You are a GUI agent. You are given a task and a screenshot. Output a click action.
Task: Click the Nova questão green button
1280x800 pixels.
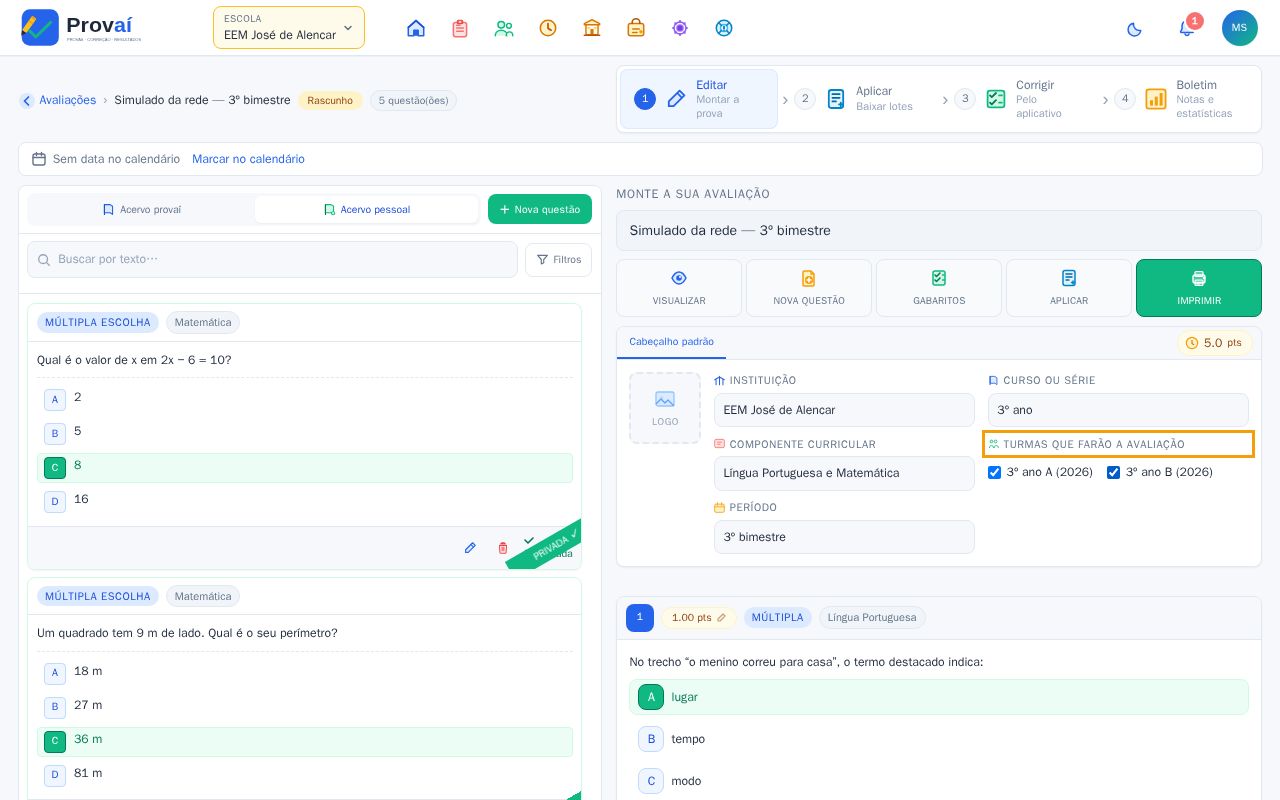[540, 209]
